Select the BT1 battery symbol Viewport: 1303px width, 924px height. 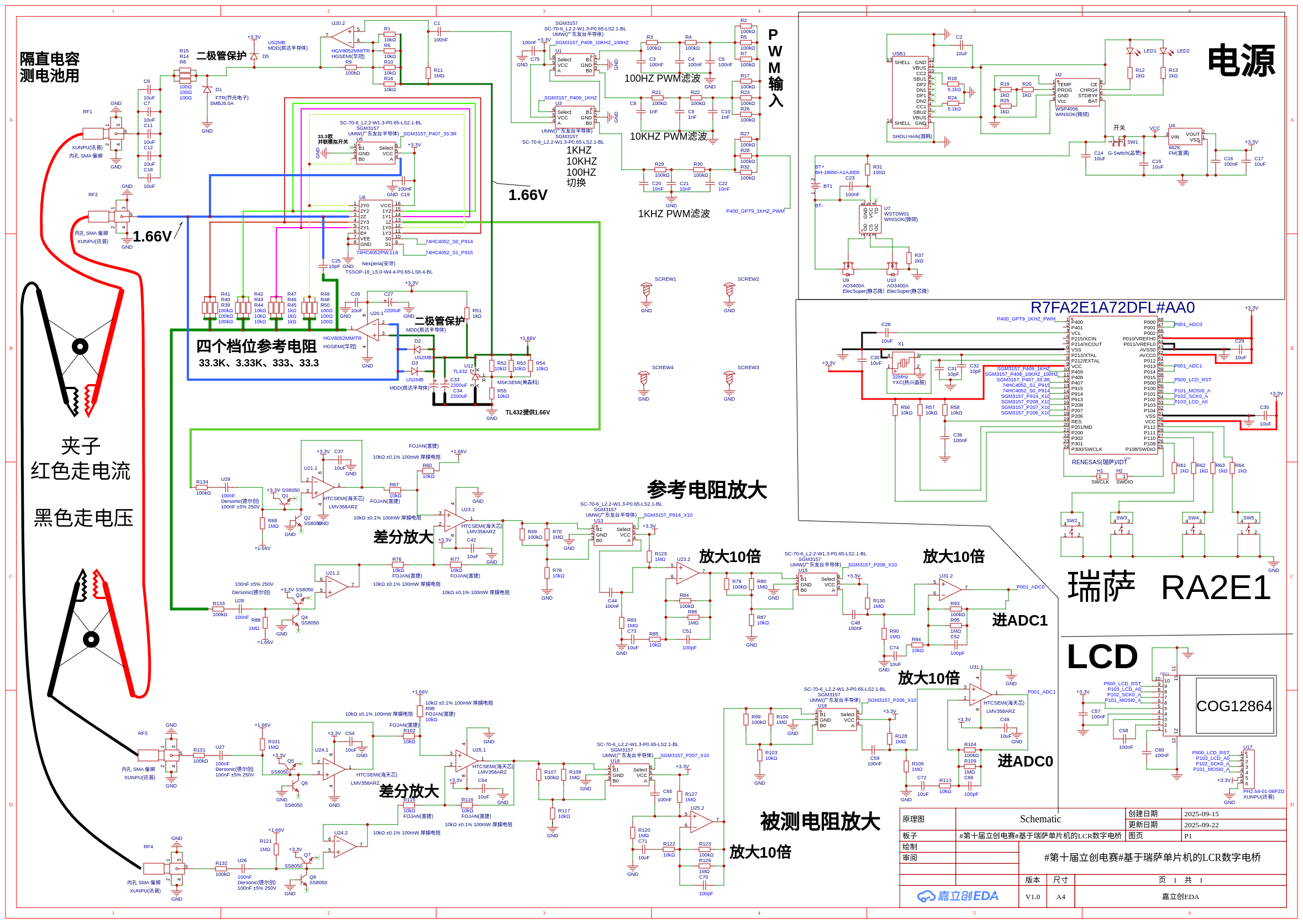[x=815, y=186]
